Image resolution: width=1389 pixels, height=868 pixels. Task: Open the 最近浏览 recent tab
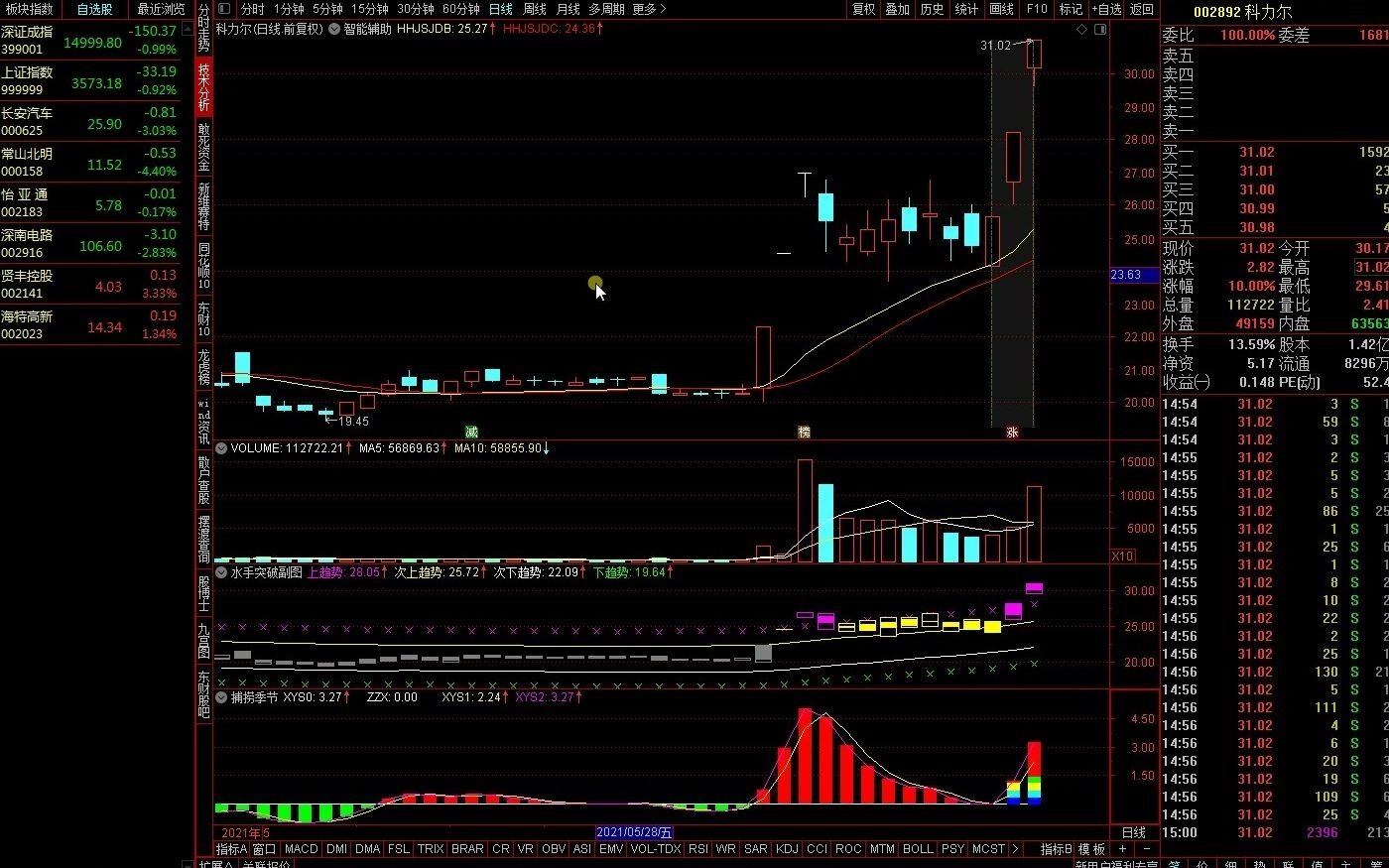[x=161, y=9]
